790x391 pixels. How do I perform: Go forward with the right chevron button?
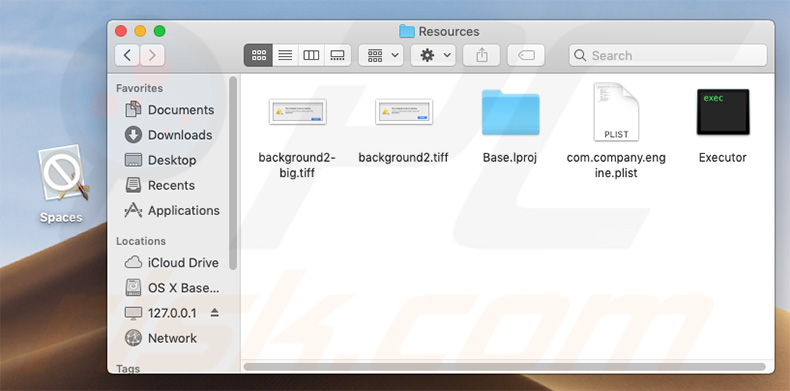tap(152, 55)
